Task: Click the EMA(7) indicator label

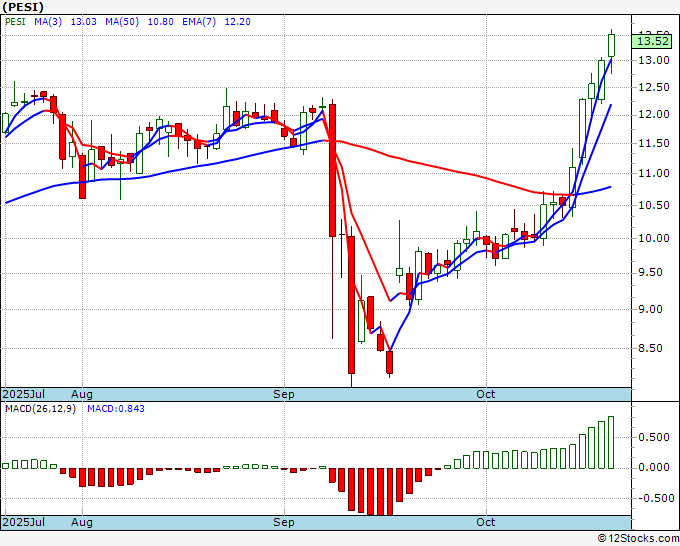Action: tap(199, 22)
